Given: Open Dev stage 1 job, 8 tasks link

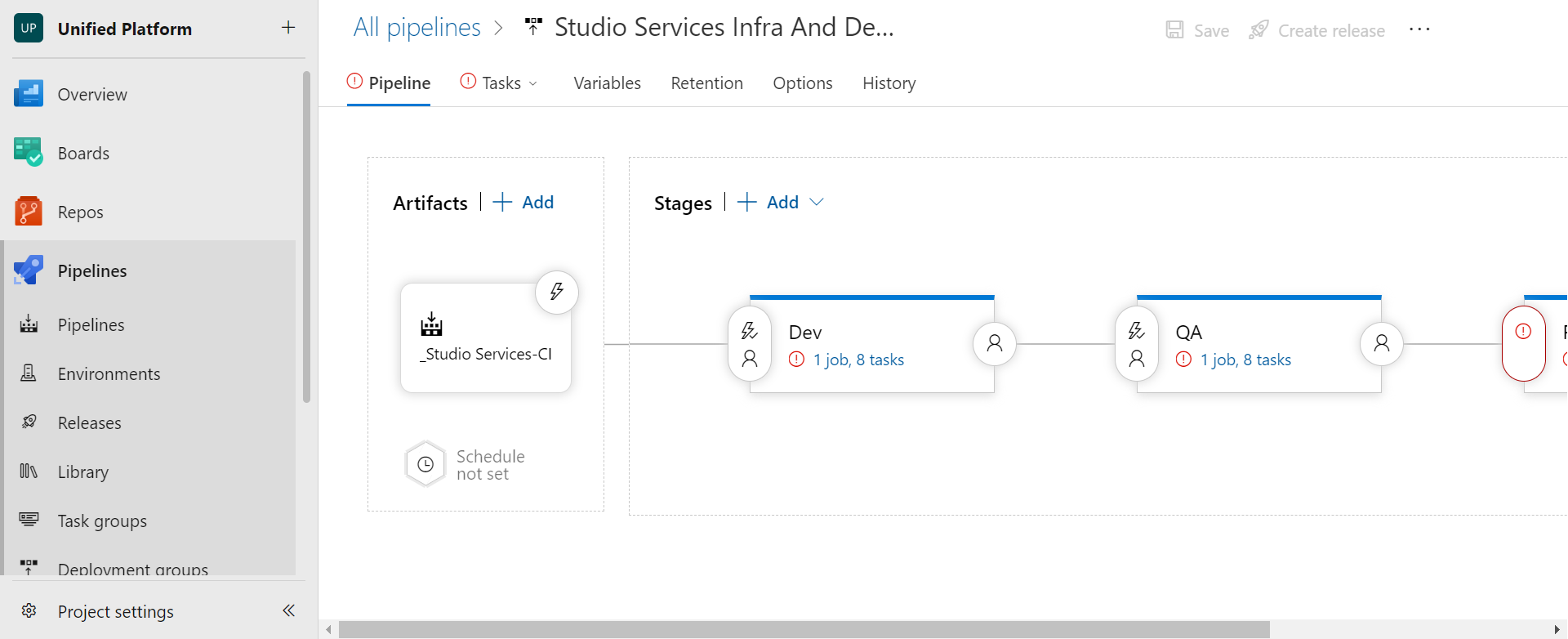Looking at the screenshot, I should click(x=858, y=360).
